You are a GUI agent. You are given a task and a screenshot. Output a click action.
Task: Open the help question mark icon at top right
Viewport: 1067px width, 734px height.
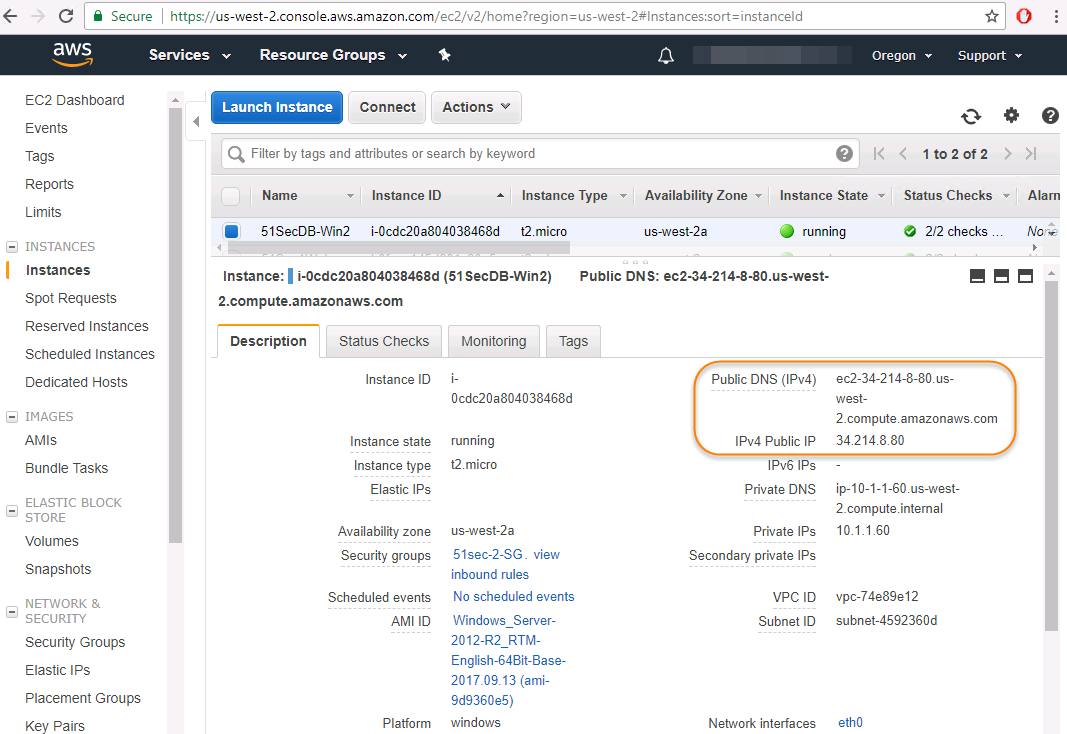[1050, 116]
